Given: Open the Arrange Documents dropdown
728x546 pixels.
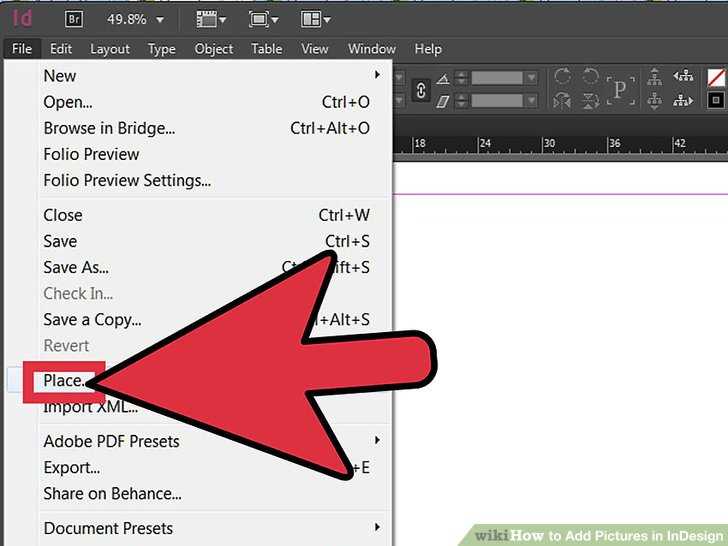Looking at the screenshot, I should point(315,20).
